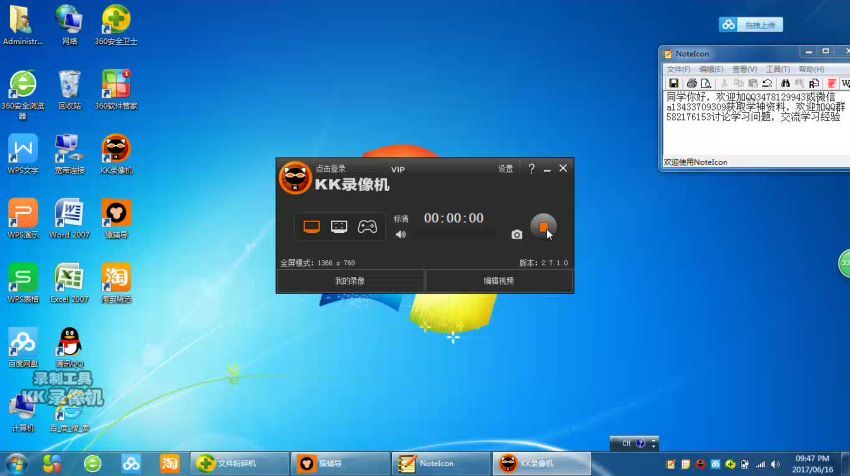Click the 回收站 recycle bin desktop icon
The image size is (850, 476).
pyautogui.click(x=69, y=90)
